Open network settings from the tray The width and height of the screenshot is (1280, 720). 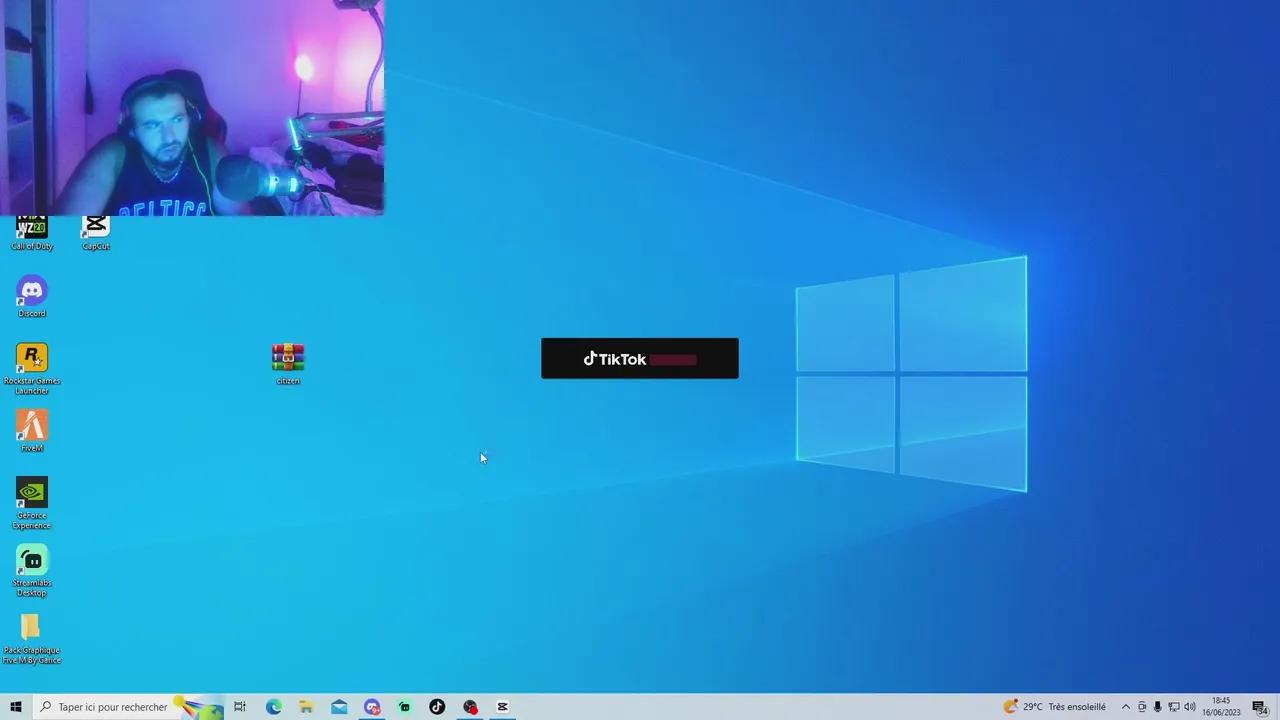(x=1174, y=707)
